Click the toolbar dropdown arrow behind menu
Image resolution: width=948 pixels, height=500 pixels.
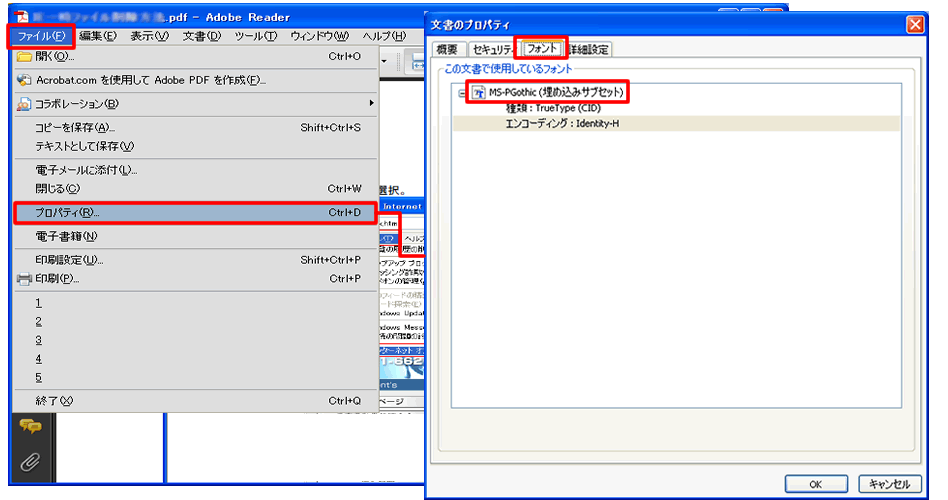point(385,61)
